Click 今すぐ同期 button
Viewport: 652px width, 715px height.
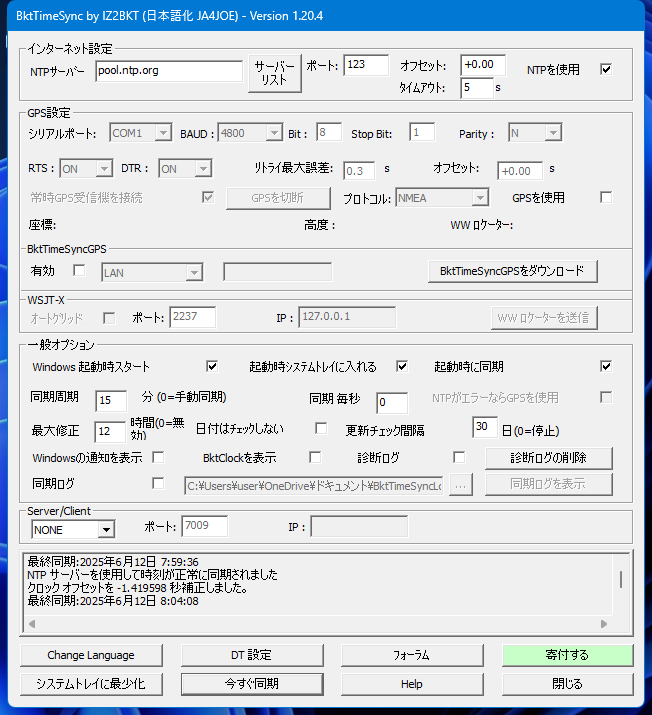pyautogui.click(x=252, y=684)
